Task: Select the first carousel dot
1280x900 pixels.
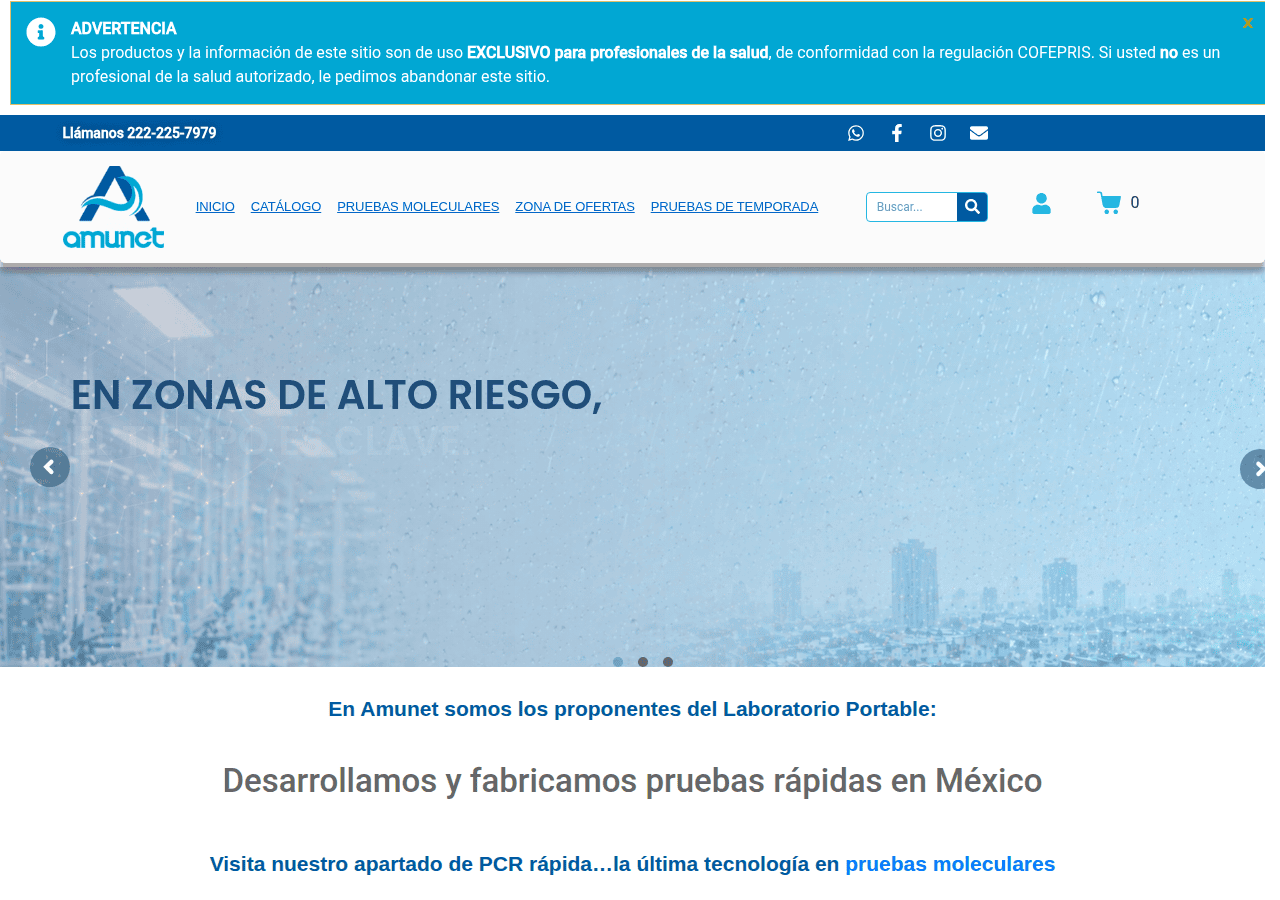Action: point(618,662)
